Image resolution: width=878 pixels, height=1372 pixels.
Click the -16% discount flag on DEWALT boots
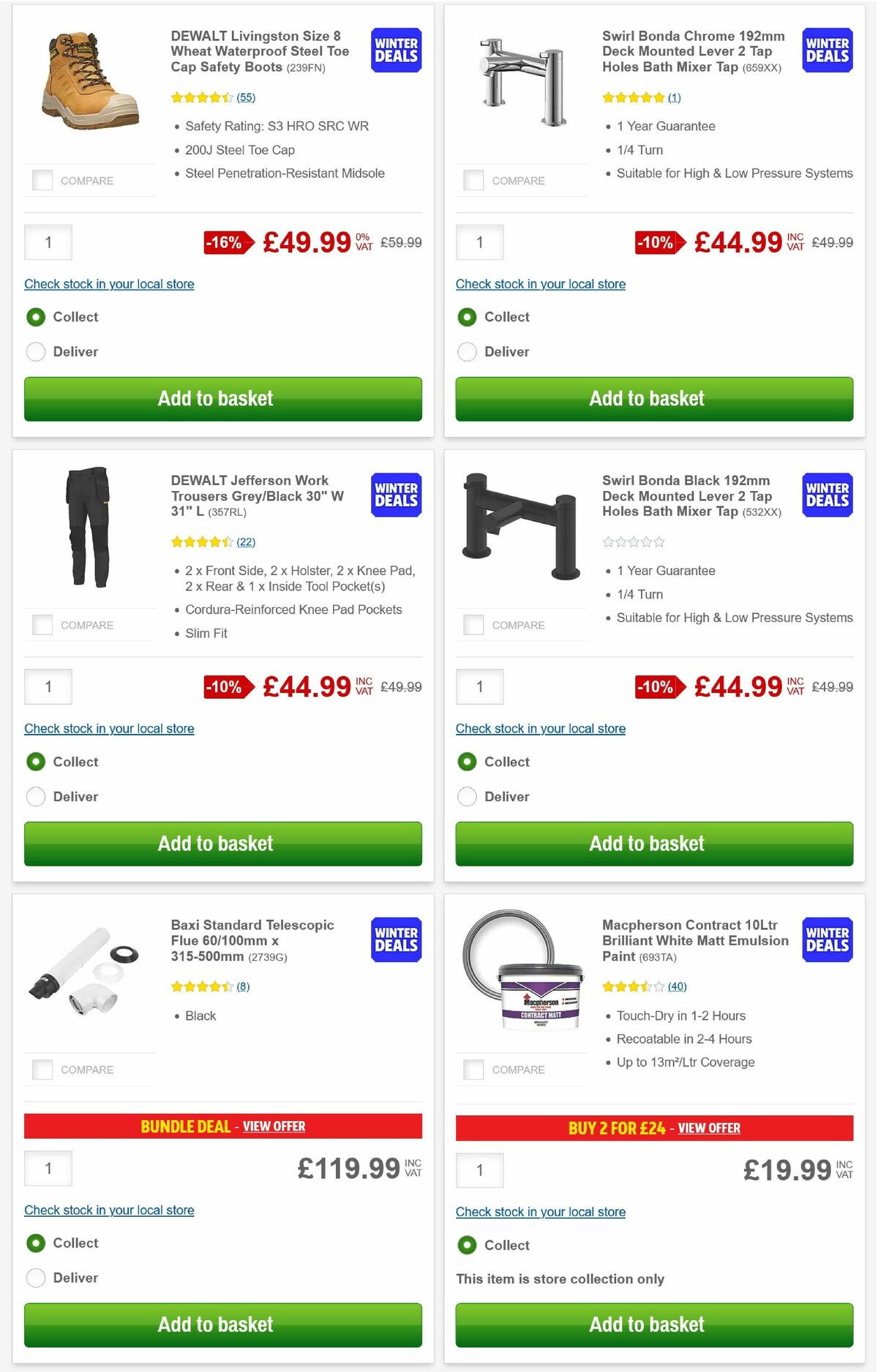point(225,241)
